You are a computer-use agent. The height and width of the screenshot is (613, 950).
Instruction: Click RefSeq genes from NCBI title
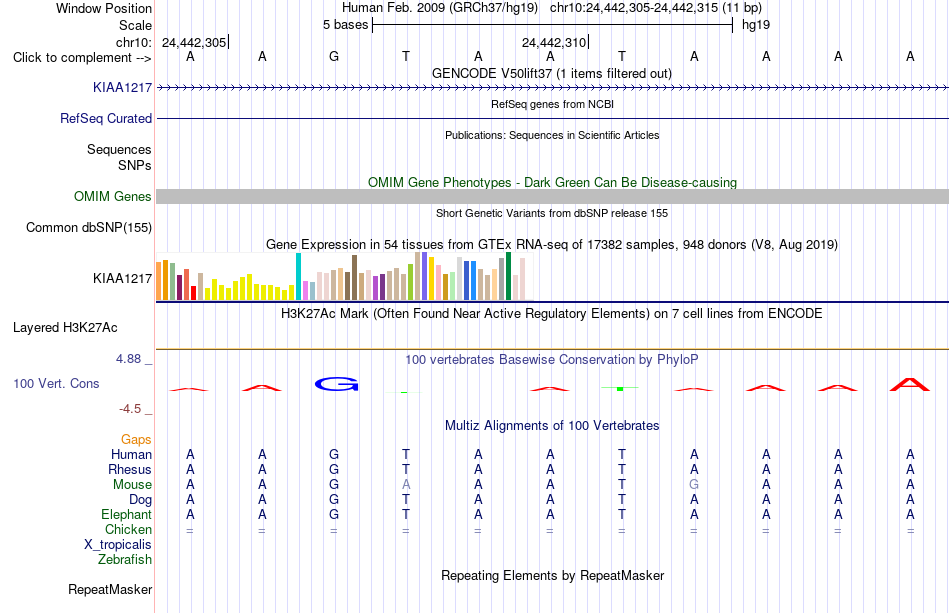[553, 104]
